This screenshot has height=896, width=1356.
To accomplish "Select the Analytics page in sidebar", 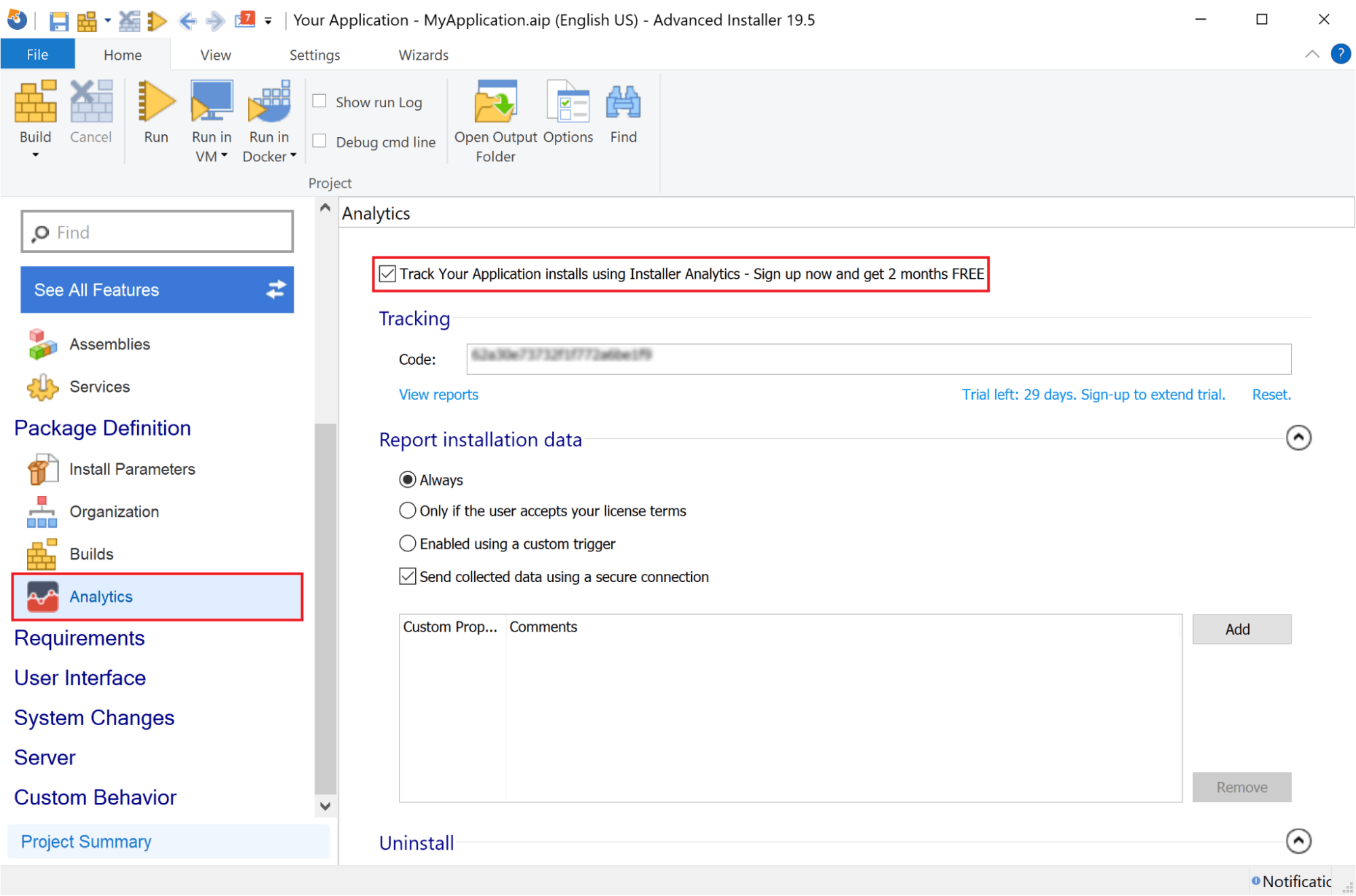I will [x=157, y=597].
